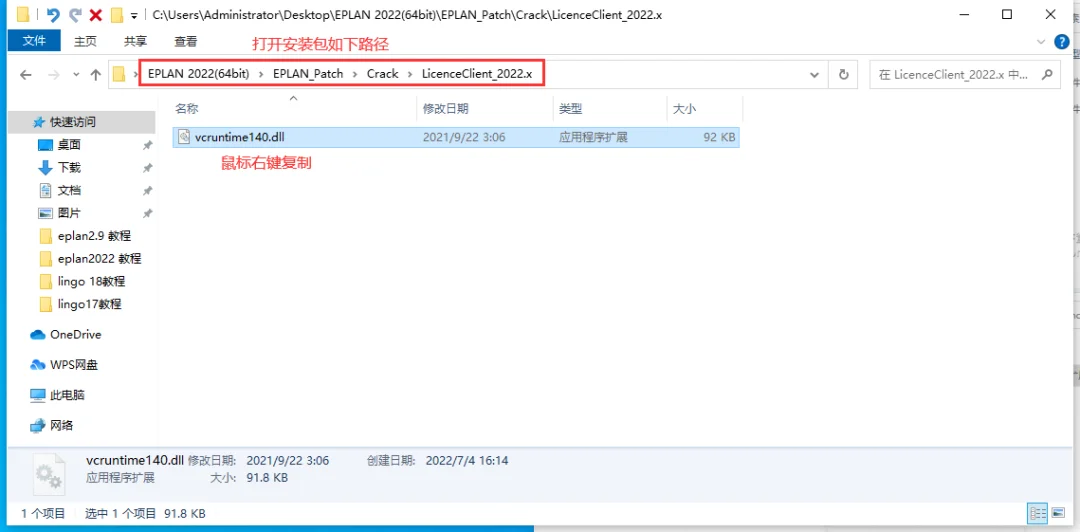Click the folder icon at address bar start
This screenshot has width=1080, height=532.
coord(119,74)
